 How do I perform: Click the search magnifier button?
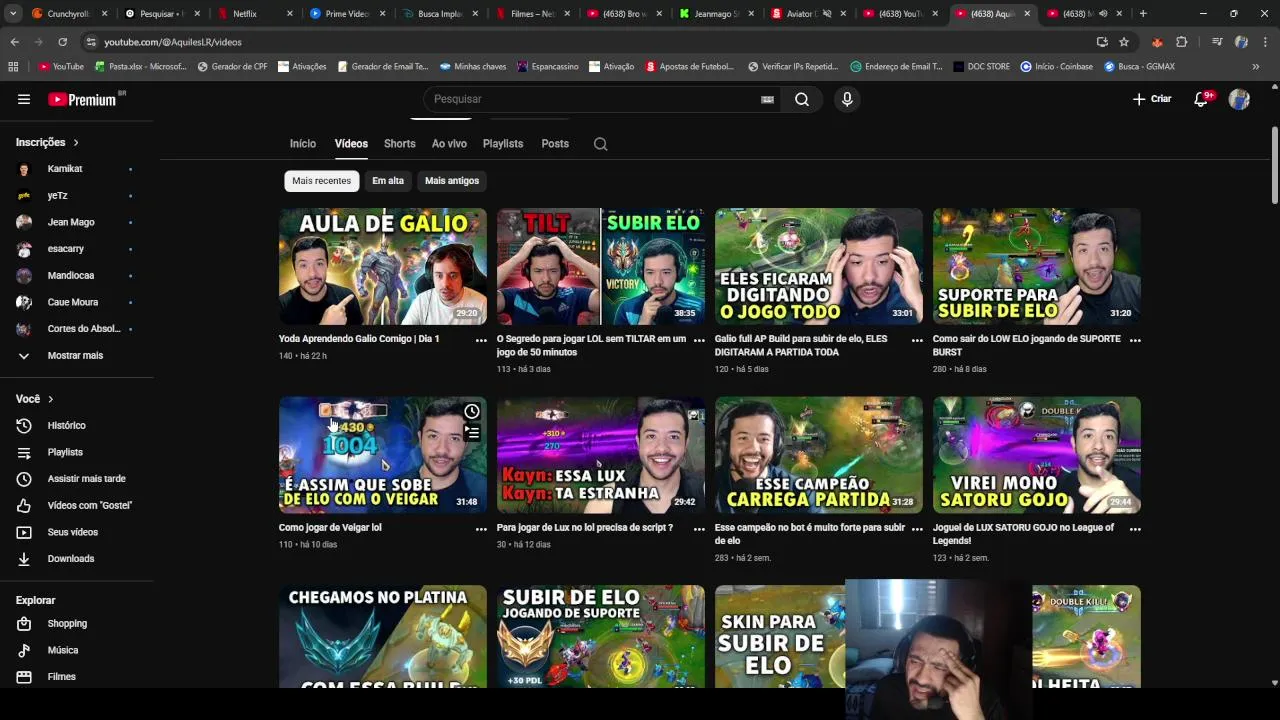[x=802, y=99]
